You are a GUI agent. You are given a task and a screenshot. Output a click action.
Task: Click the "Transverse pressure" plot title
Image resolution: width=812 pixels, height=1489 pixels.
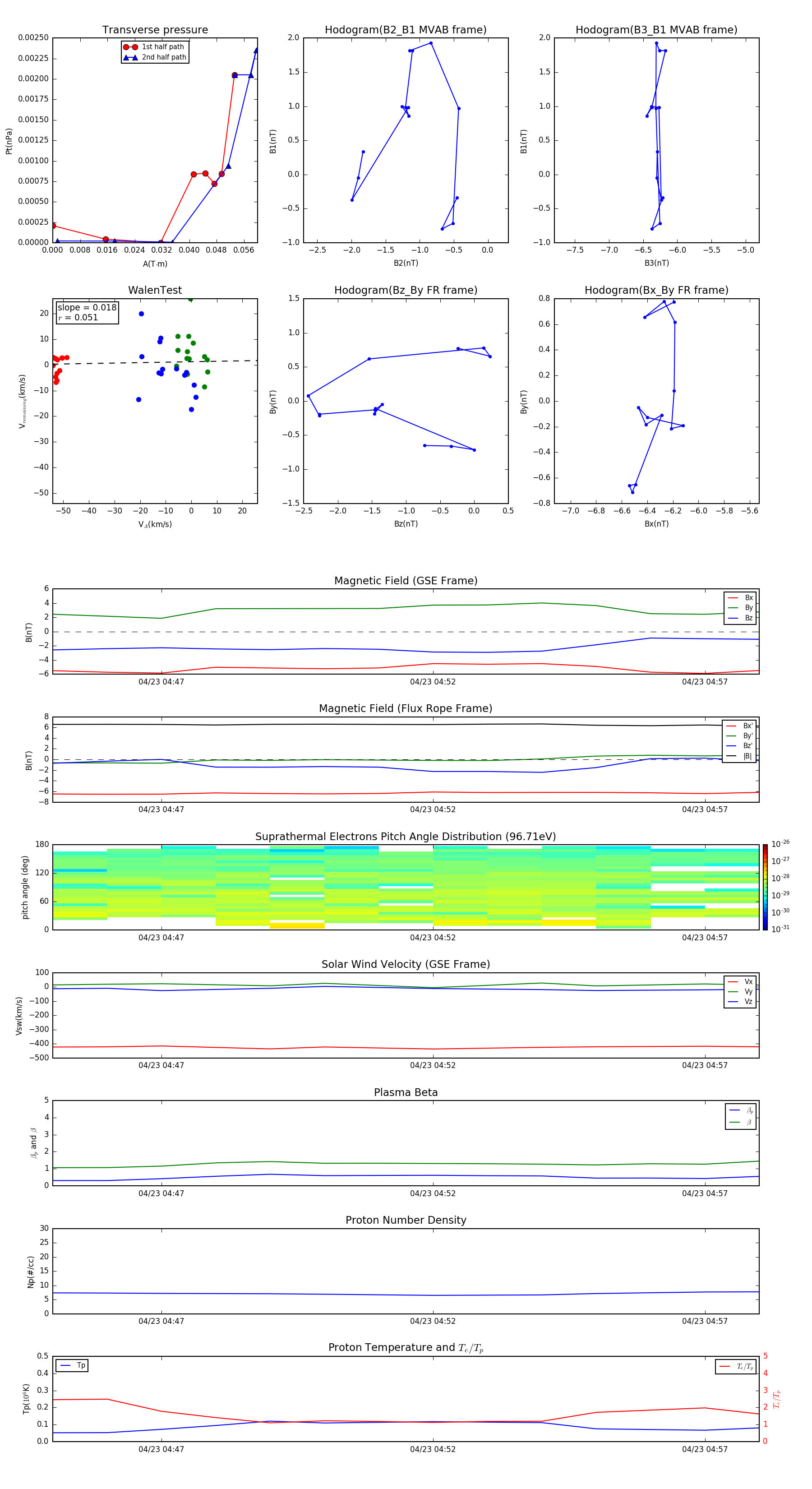tap(155, 29)
